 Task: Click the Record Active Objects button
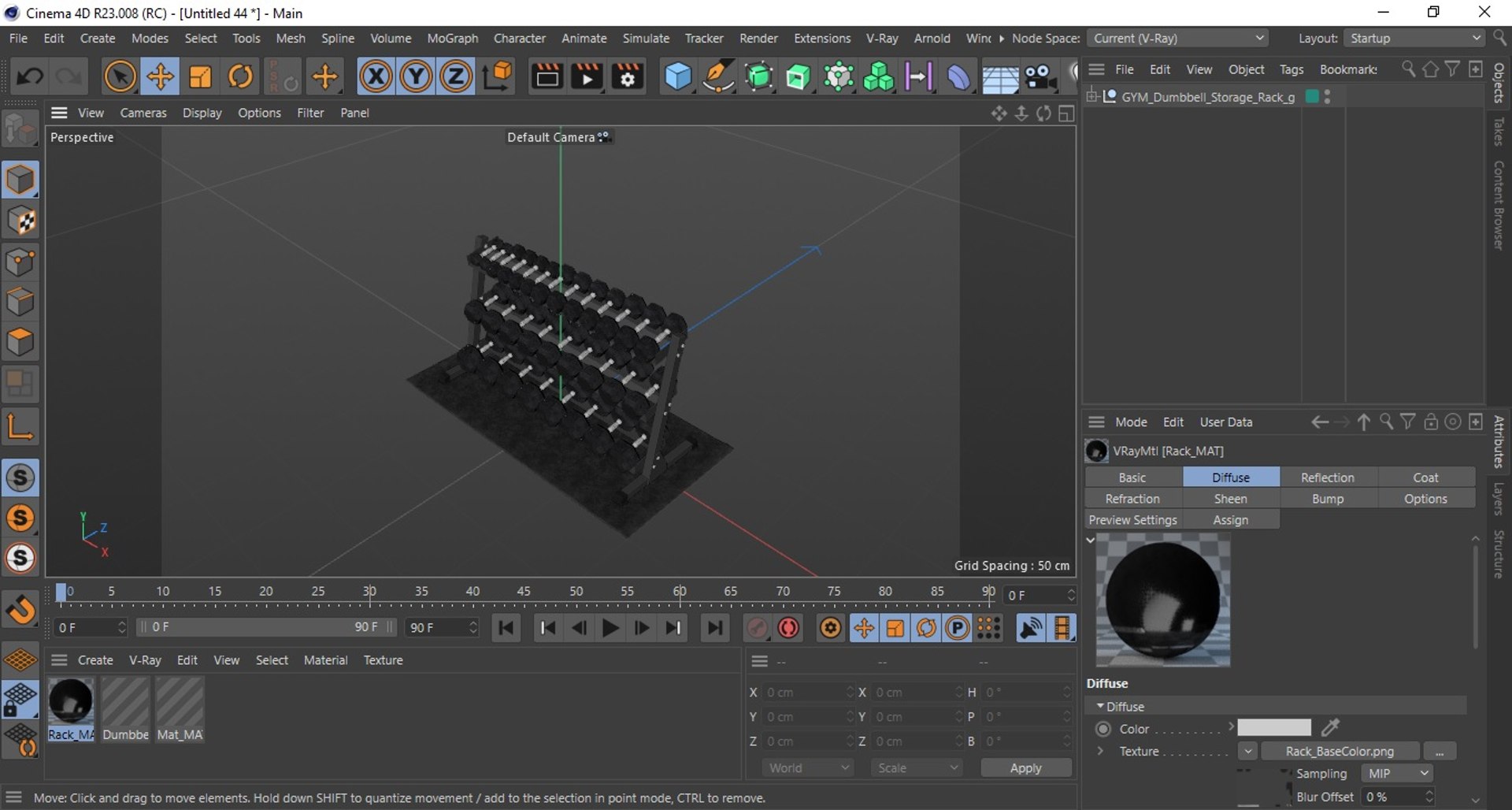pyautogui.click(x=788, y=628)
